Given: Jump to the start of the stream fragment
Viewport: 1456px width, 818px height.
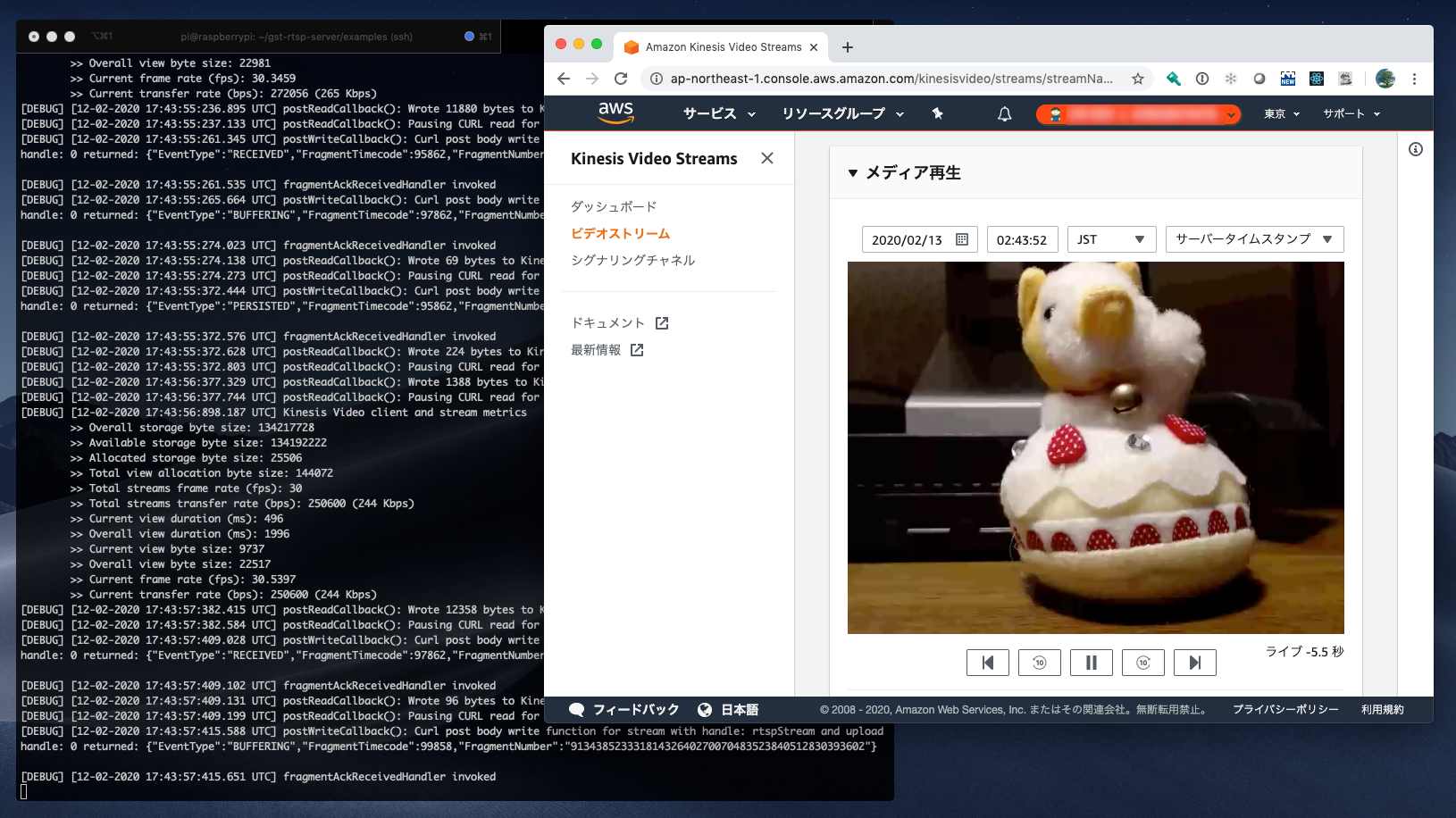Looking at the screenshot, I should click(988, 662).
